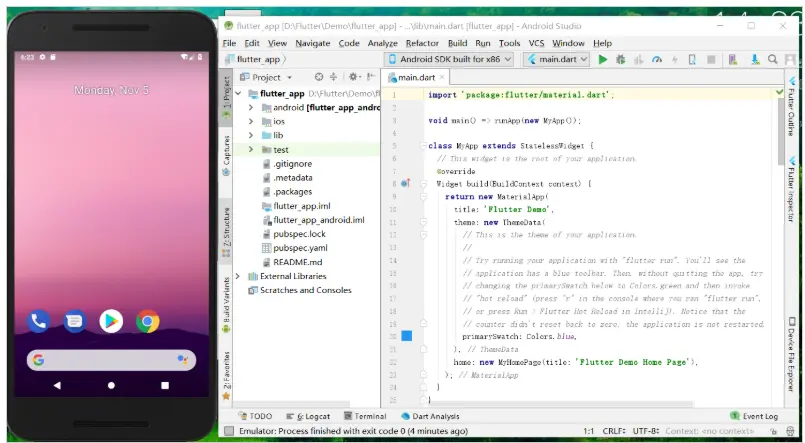Image resolution: width=805 pixels, height=443 pixels.
Task: Click the Stop square icon in toolbar
Action: (x=711, y=60)
